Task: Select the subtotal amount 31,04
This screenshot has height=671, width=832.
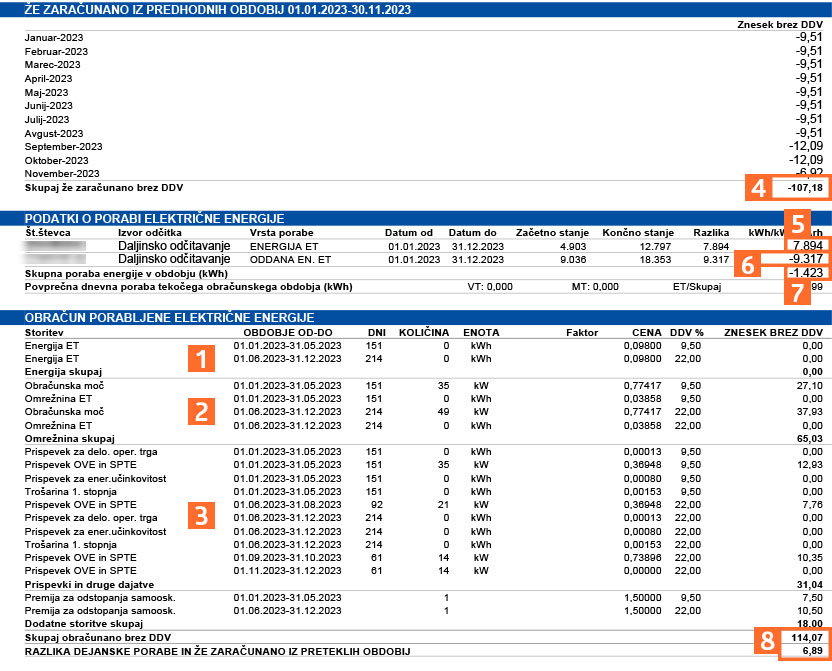Action: [x=810, y=585]
